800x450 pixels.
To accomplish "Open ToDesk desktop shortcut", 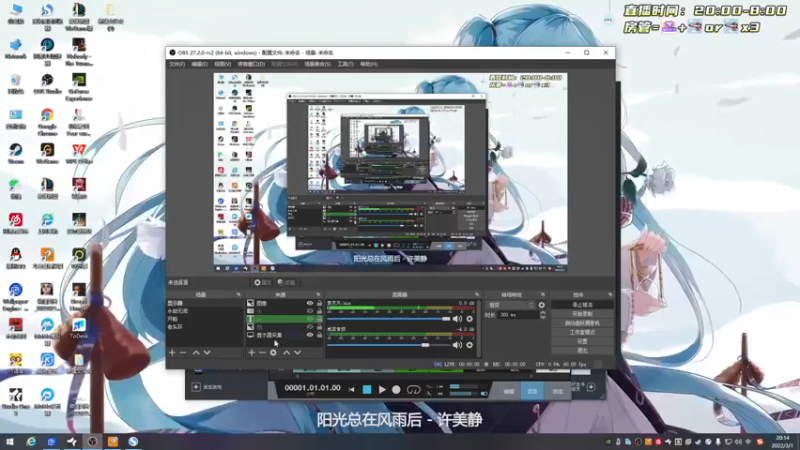I will pos(79,329).
